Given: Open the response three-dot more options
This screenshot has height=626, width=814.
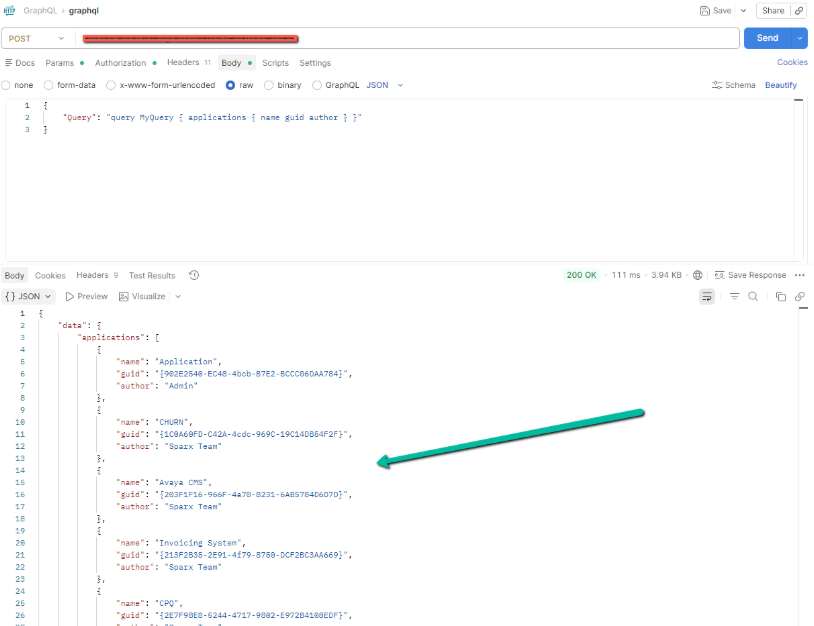Looking at the screenshot, I should [x=799, y=275].
